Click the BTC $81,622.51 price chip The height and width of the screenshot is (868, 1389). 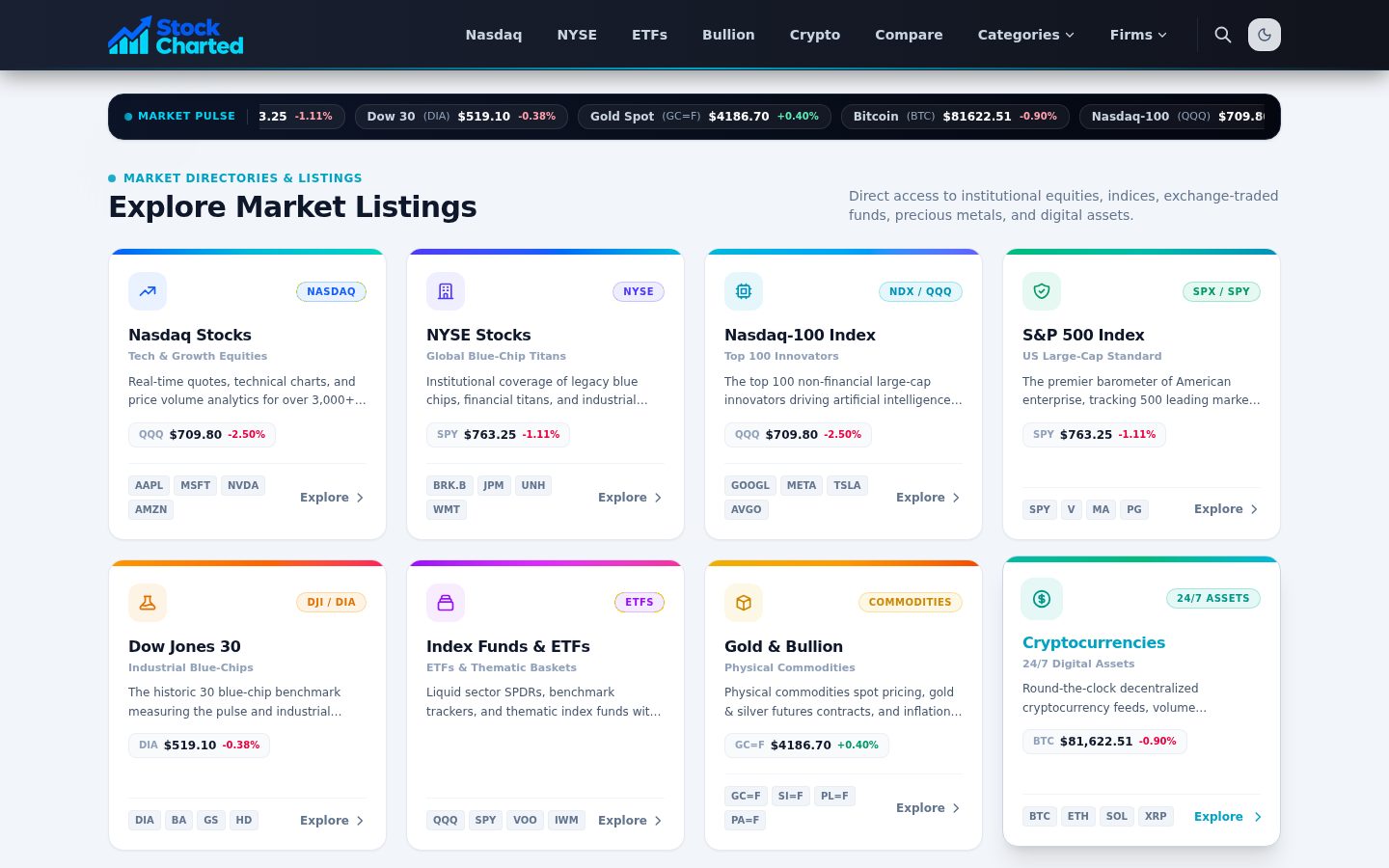tap(1104, 742)
